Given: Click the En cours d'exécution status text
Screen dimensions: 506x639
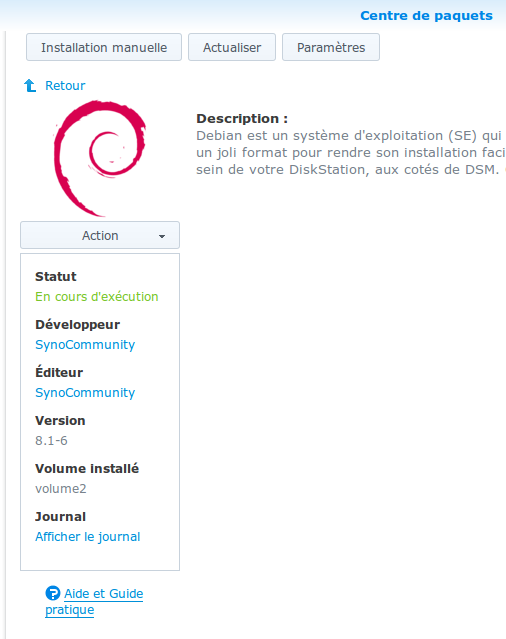Looking at the screenshot, I should pyautogui.click(x=97, y=297).
